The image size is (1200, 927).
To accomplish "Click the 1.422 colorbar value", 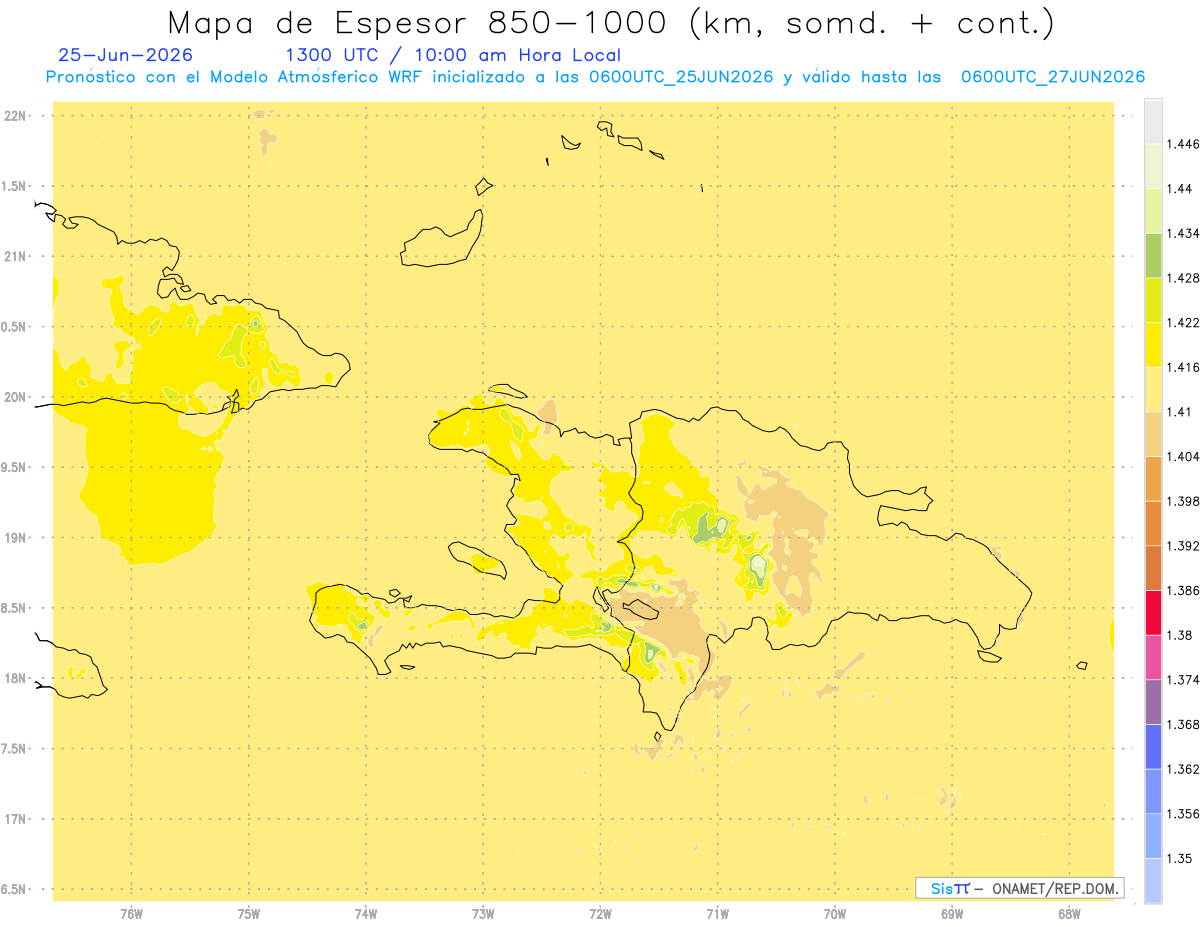I will tap(1184, 323).
